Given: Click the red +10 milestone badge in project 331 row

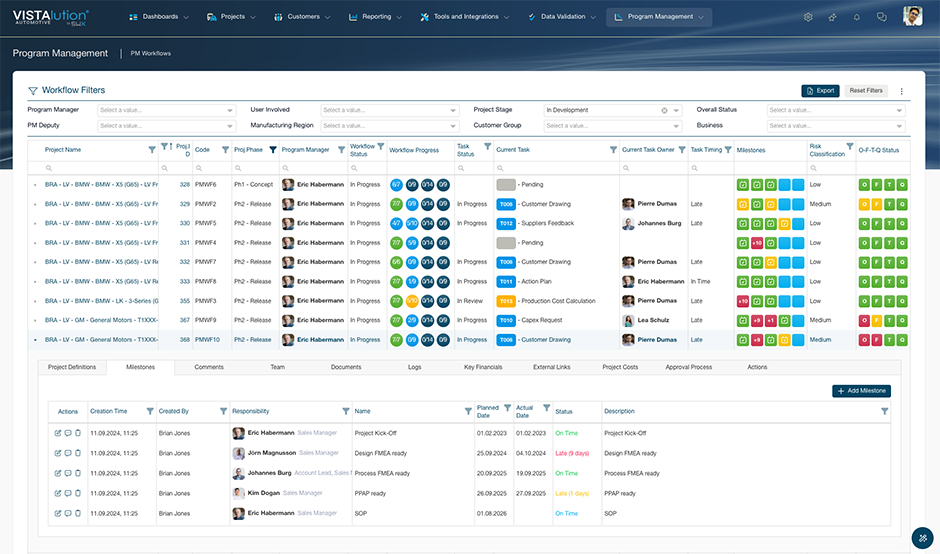Looking at the screenshot, I should tap(757, 243).
